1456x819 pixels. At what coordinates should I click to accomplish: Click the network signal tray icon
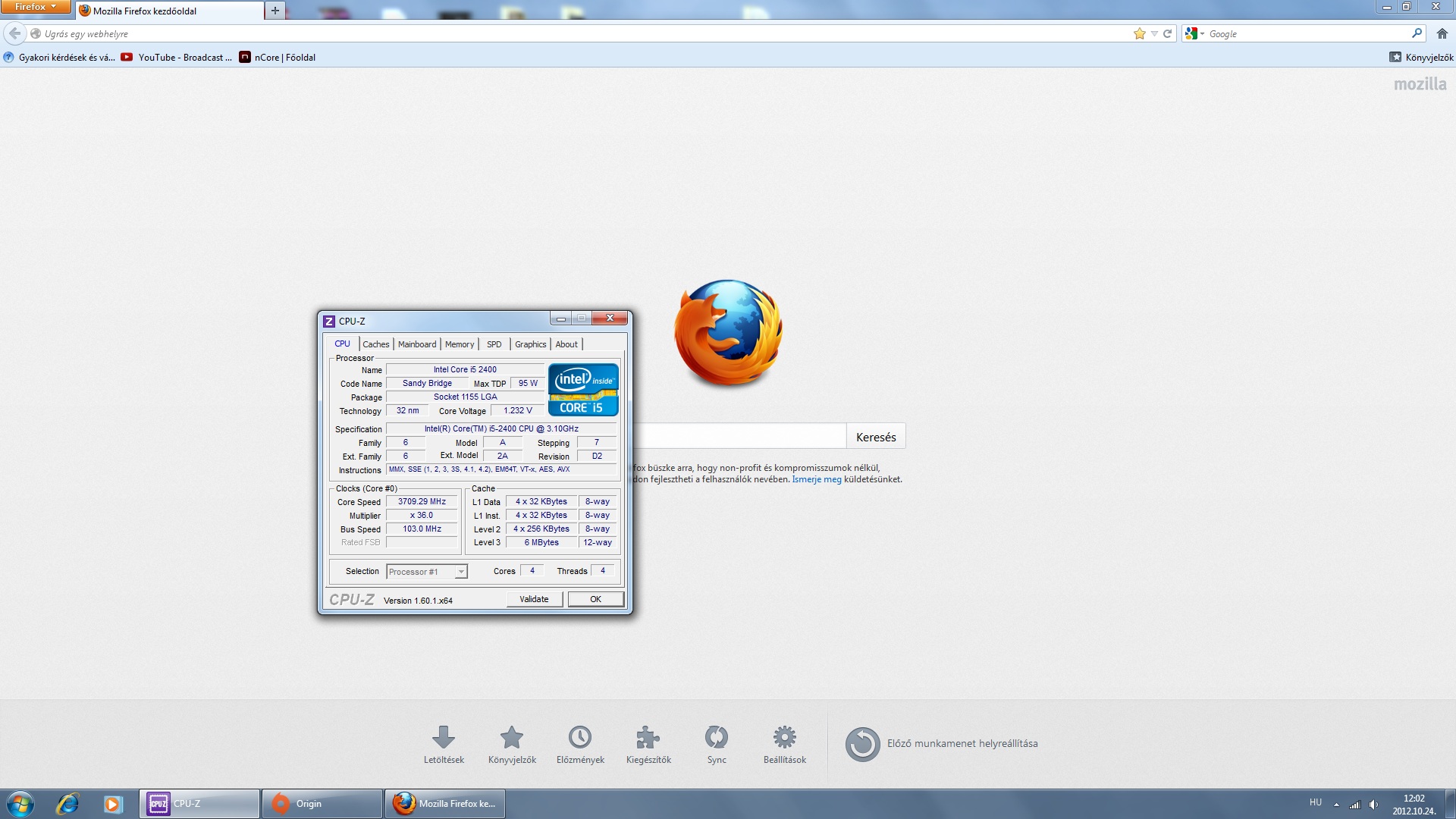(1354, 805)
